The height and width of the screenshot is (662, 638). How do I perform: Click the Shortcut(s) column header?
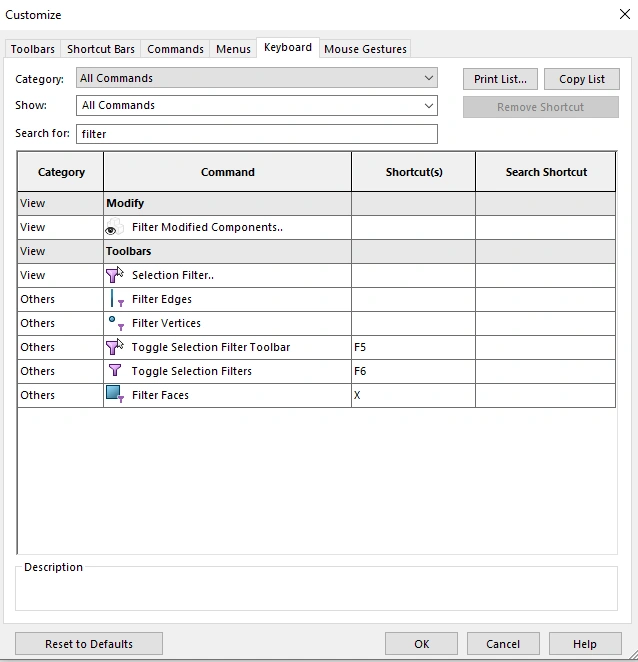click(x=414, y=172)
